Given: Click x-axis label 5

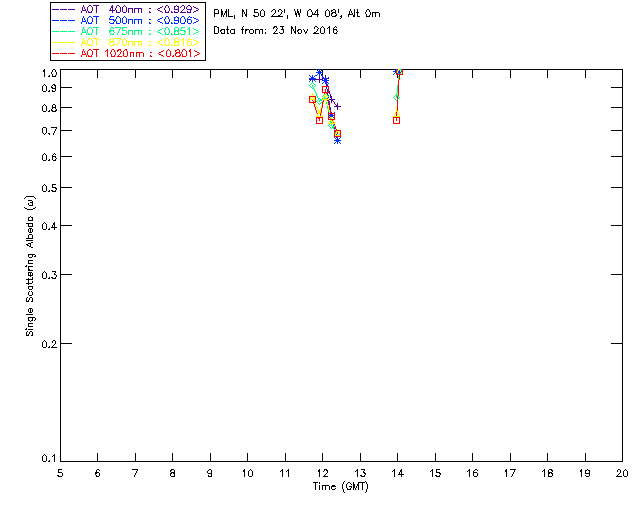Looking at the screenshot, I should pos(60,474).
